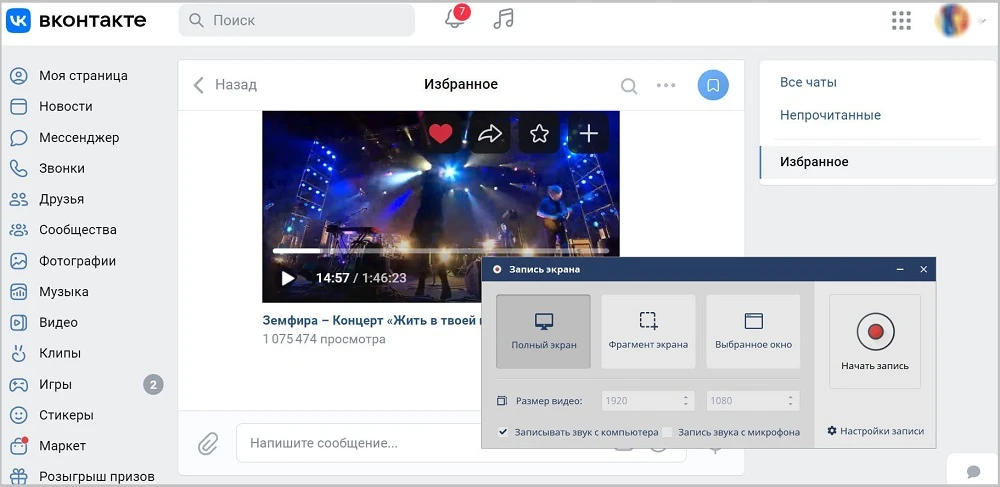Adjust the video width 1920 stepper
Viewport: 1000px width, 487px height.
[686, 401]
